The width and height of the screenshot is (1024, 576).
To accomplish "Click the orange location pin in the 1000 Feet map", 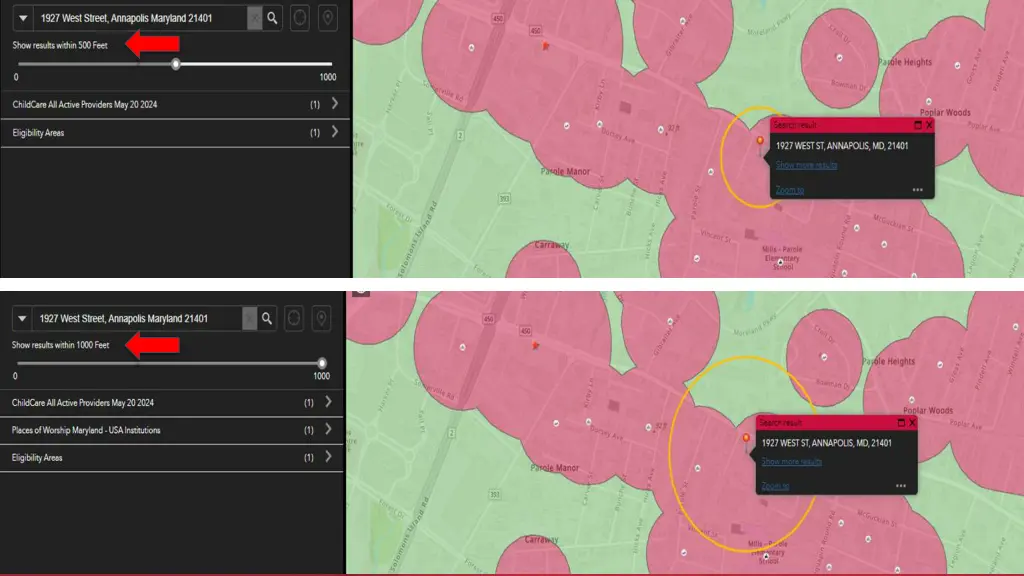I will pos(746,439).
